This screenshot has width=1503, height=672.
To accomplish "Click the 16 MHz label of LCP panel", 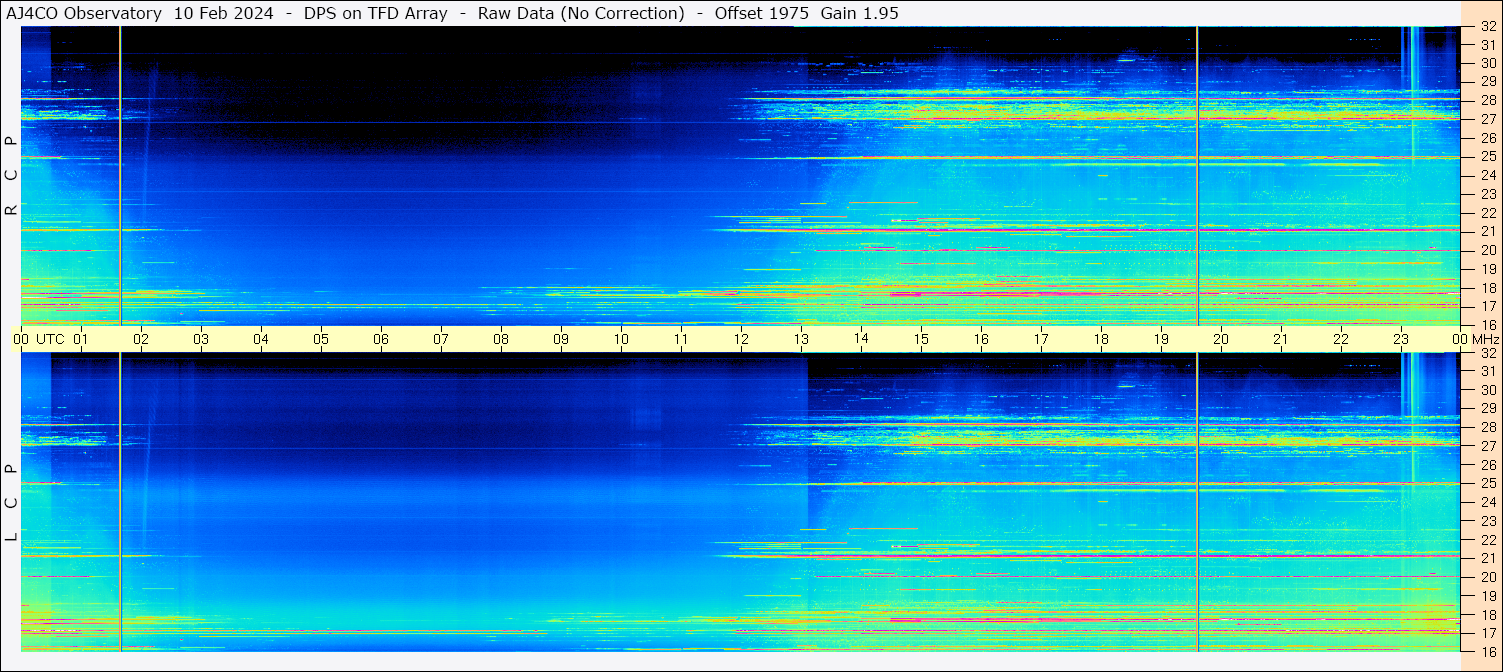I will click(1488, 651).
